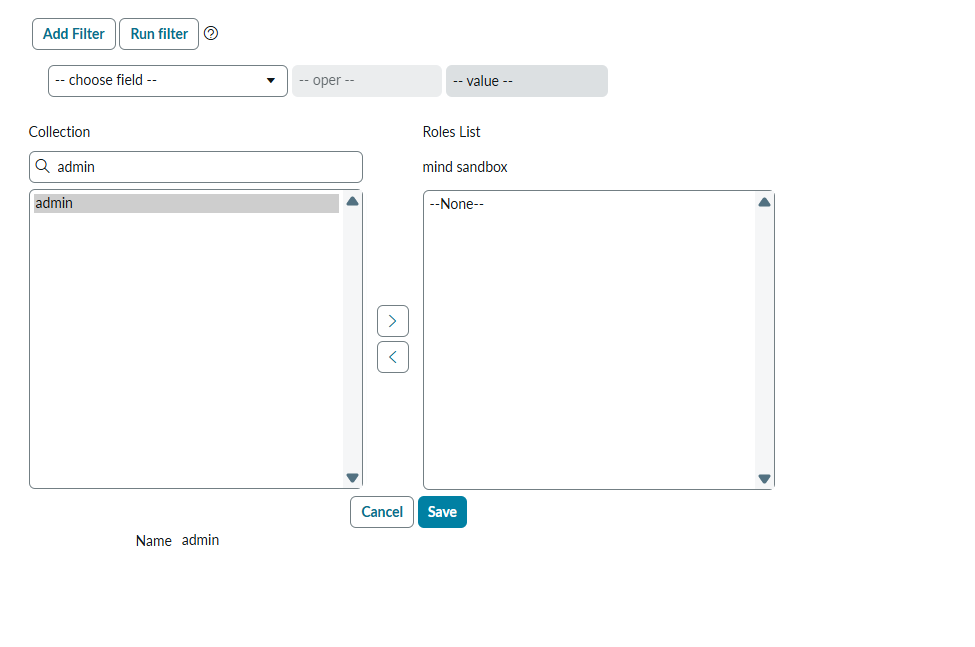Focus the Collection search box containing admin

[205, 167]
